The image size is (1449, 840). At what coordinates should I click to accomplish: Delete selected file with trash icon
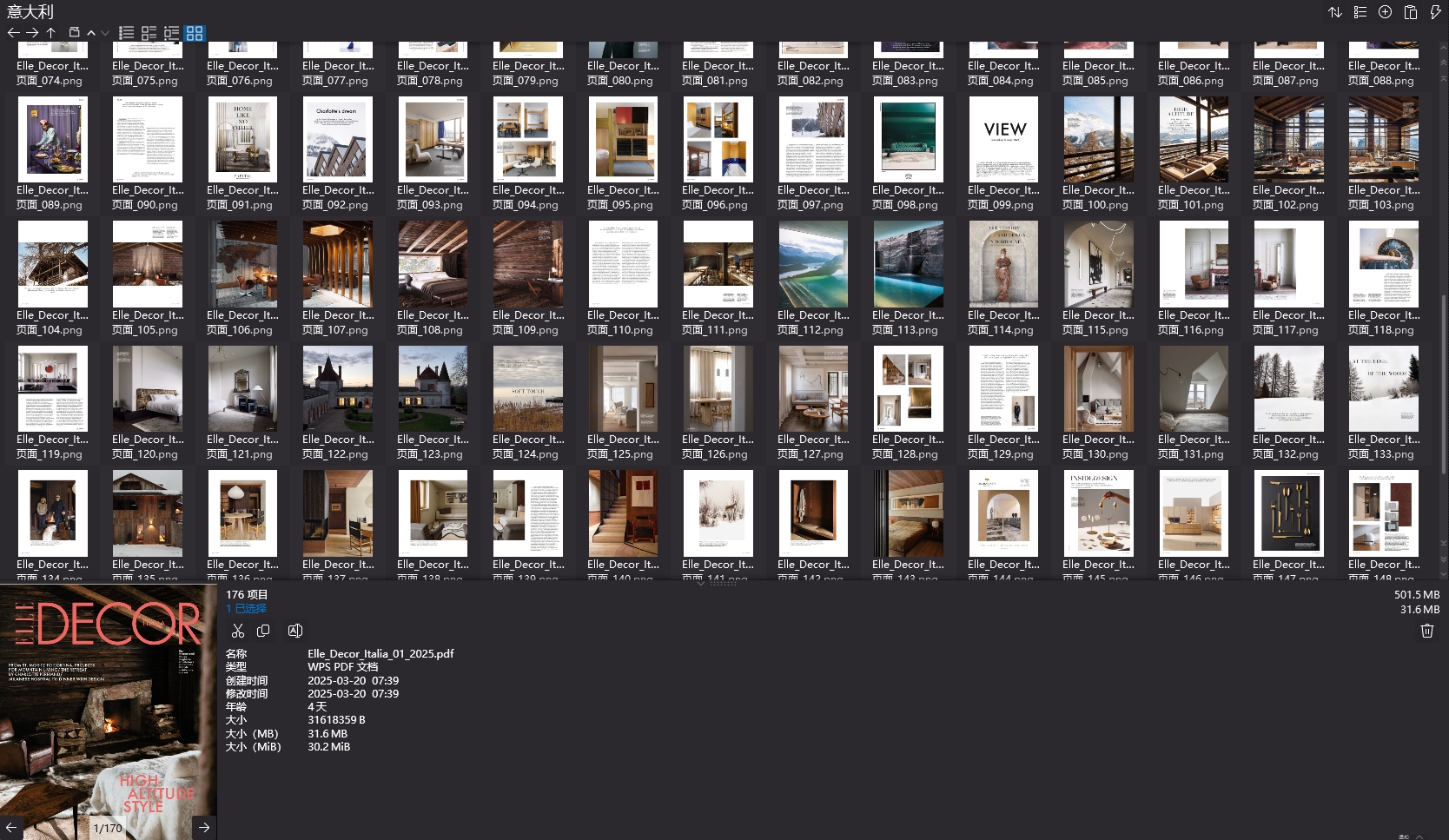coord(1426,631)
